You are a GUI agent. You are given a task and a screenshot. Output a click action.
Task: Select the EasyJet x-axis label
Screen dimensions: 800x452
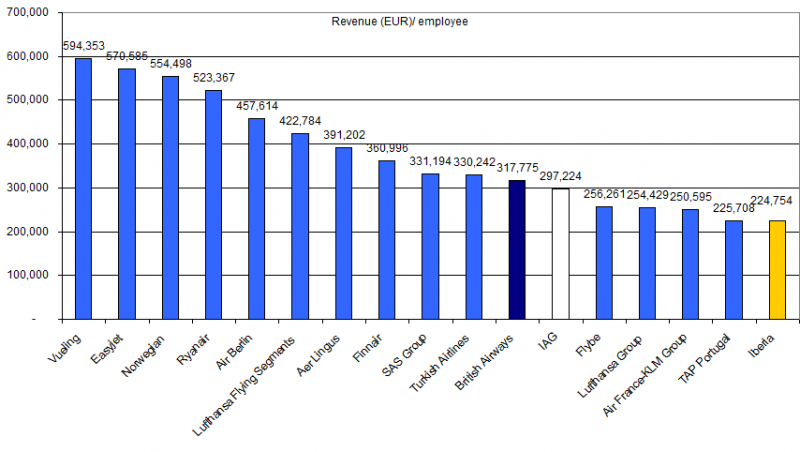click(107, 349)
